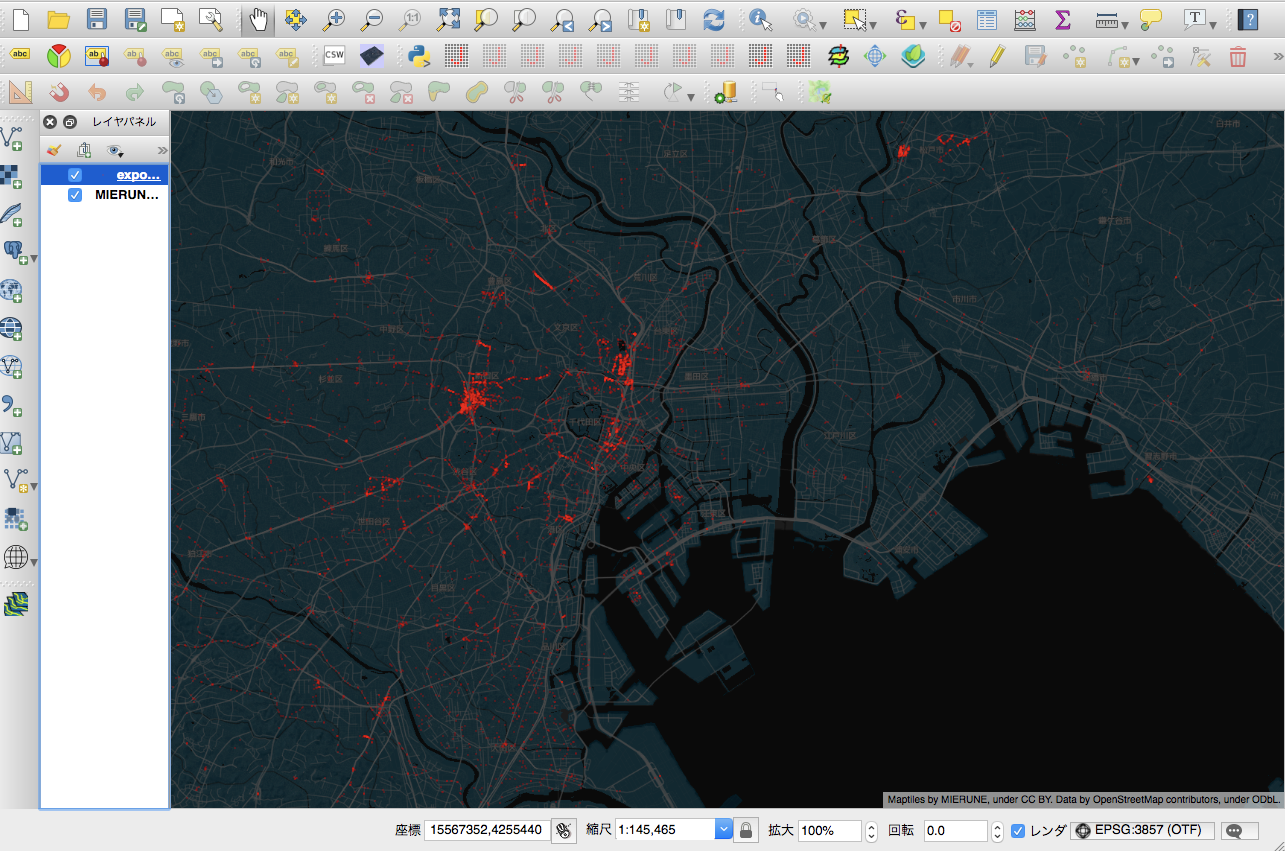Click the magnification 100% field
This screenshot has width=1285, height=851.
(829, 830)
